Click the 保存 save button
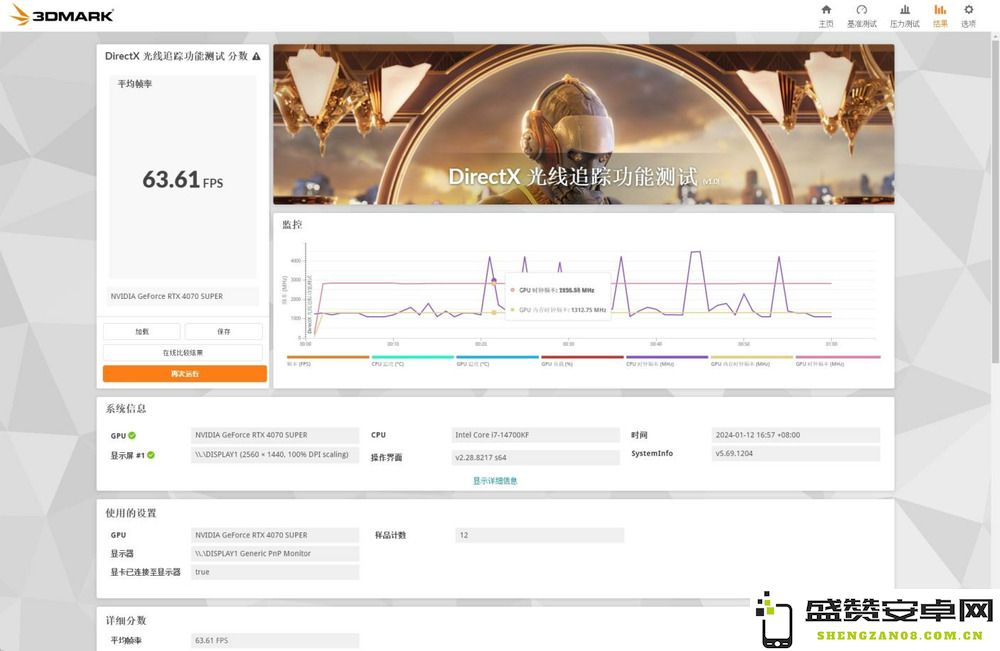Image resolution: width=1000 pixels, height=651 pixels. click(x=224, y=332)
